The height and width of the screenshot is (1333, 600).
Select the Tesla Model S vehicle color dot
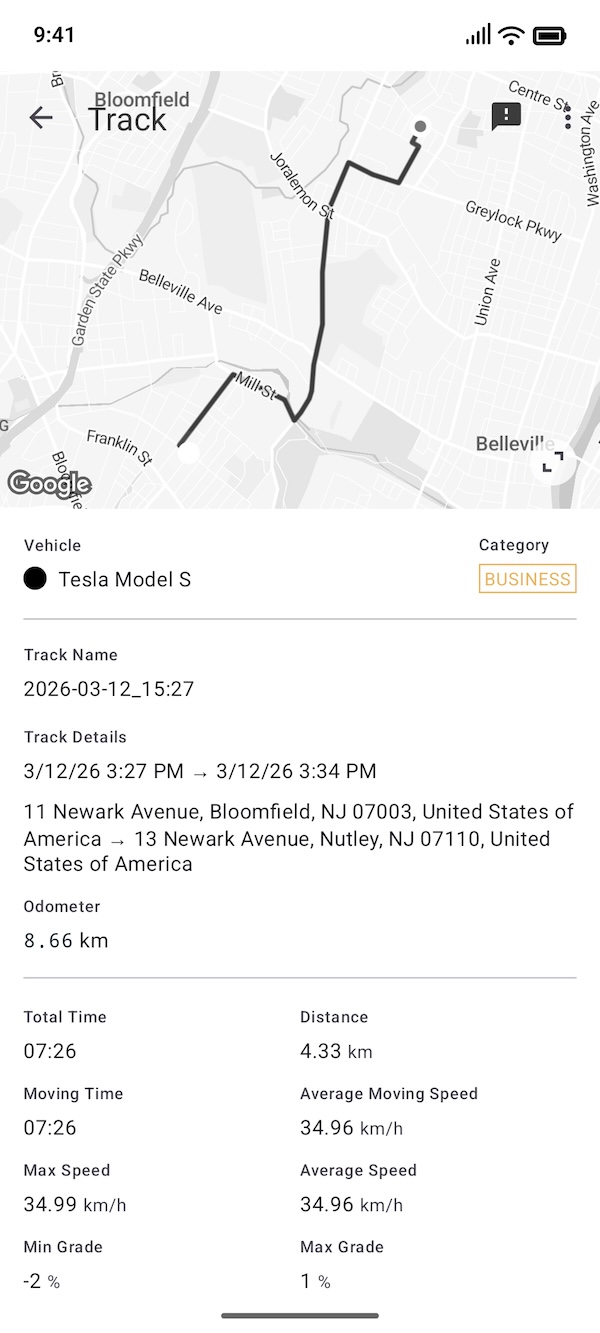coord(37,579)
